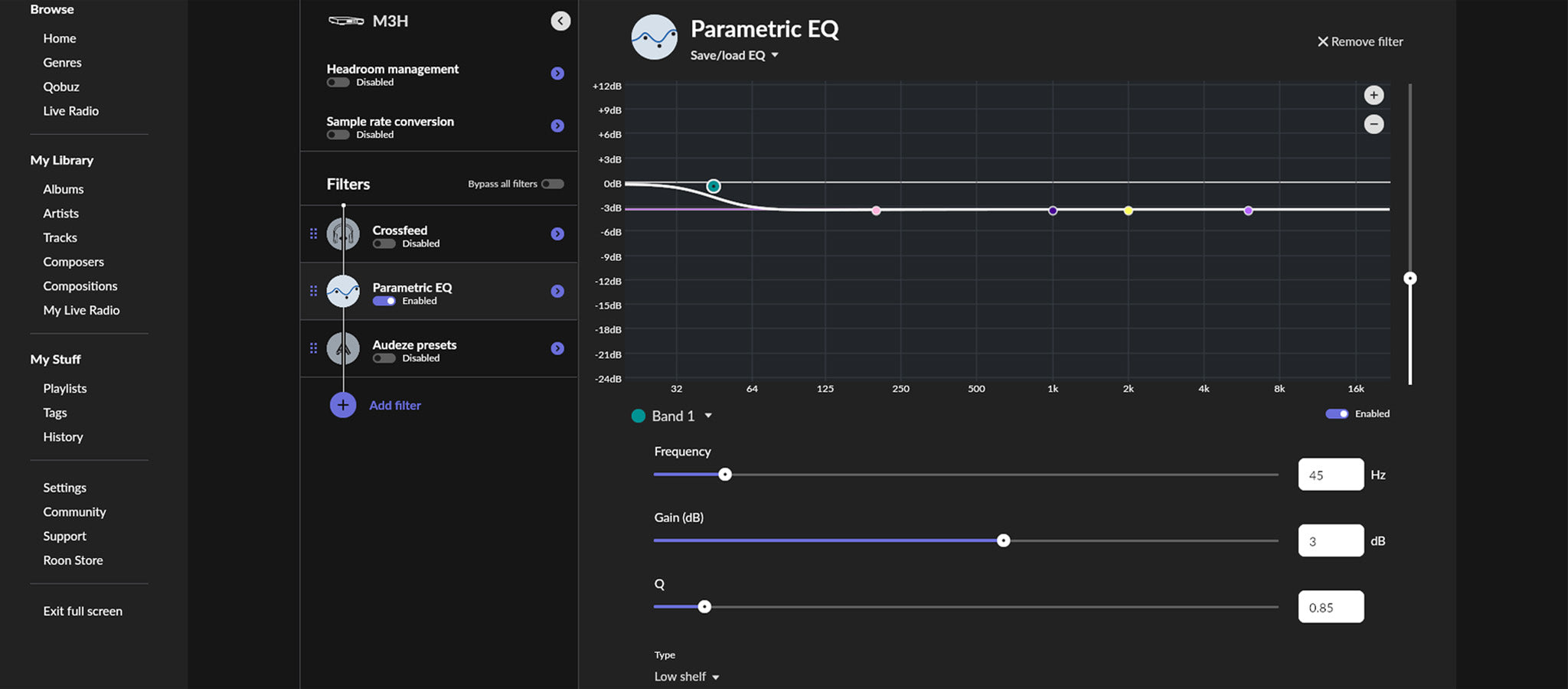Open Qobuz in sidebar

click(61, 87)
